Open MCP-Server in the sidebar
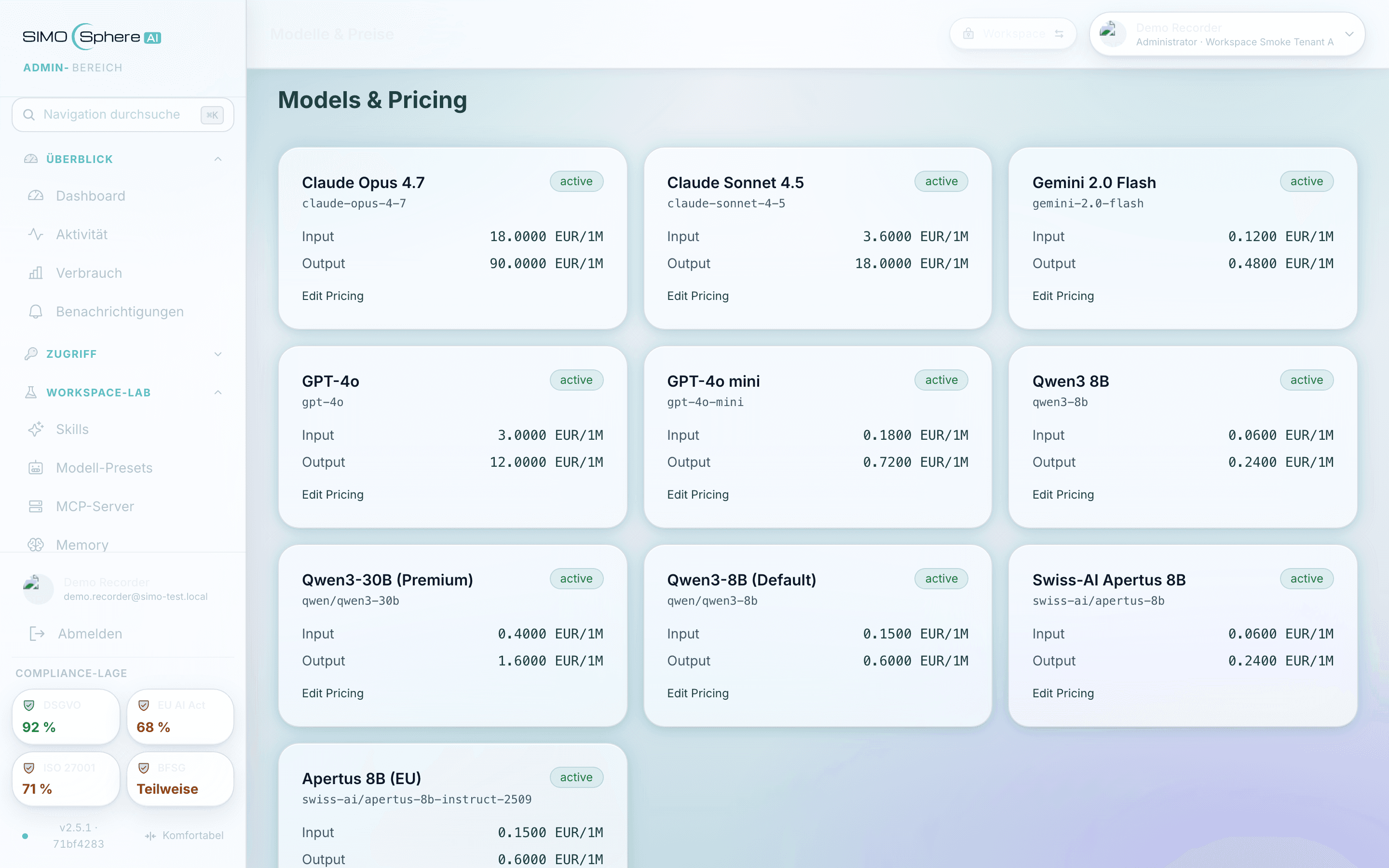1389x868 pixels. (x=123, y=506)
